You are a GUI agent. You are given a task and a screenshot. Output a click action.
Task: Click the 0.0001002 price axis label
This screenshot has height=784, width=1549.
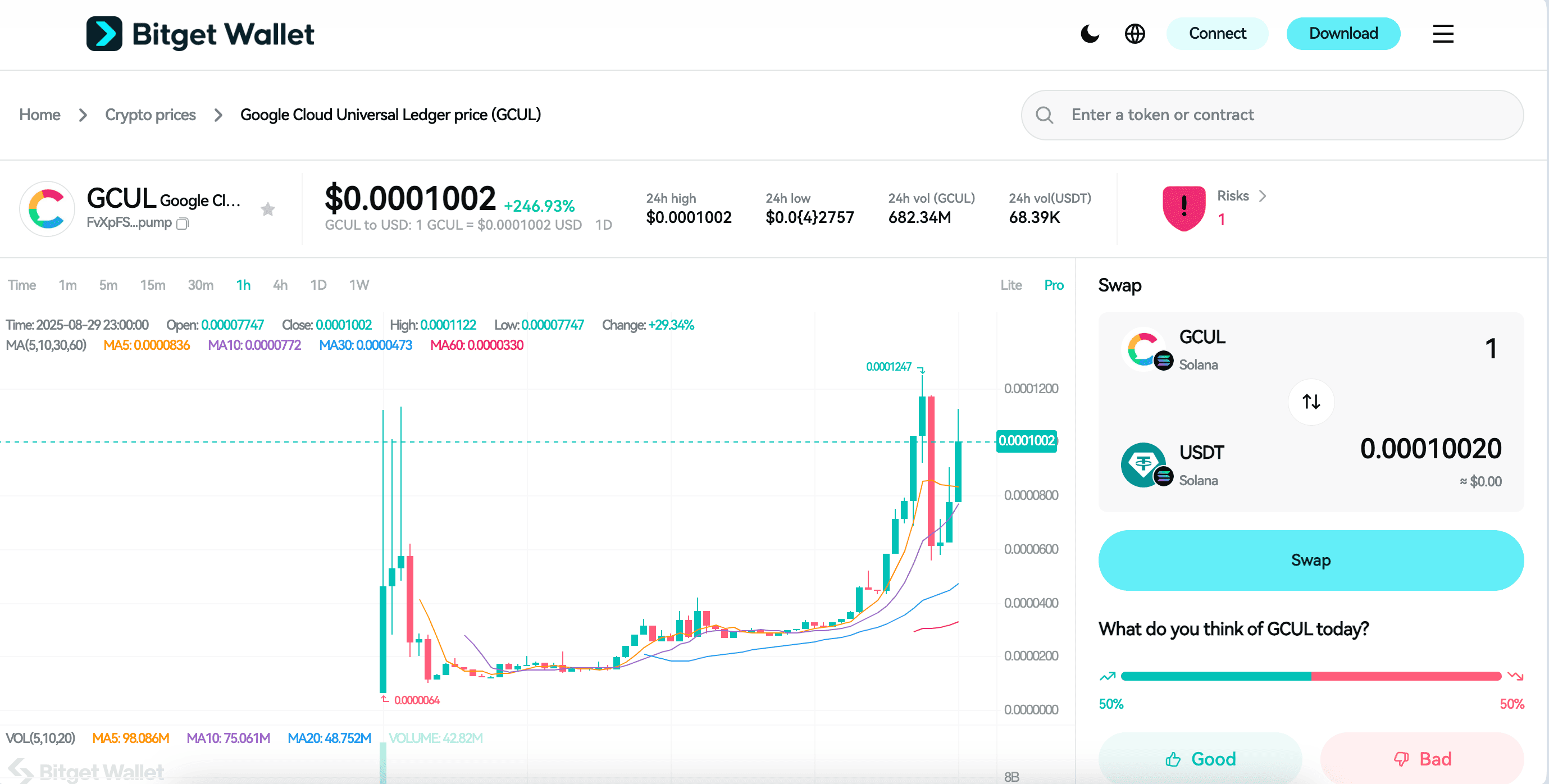coord(1027,441)
